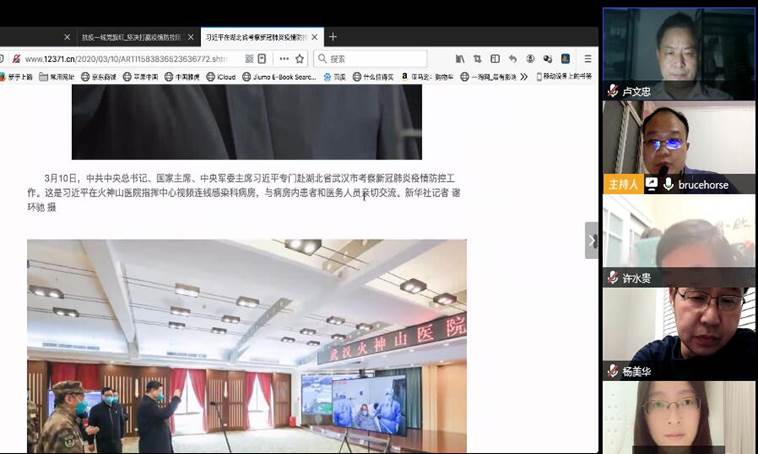Screen dimensions: 758x454
Task: Toggle reader view in the address bar
Action: coord(260,59)
